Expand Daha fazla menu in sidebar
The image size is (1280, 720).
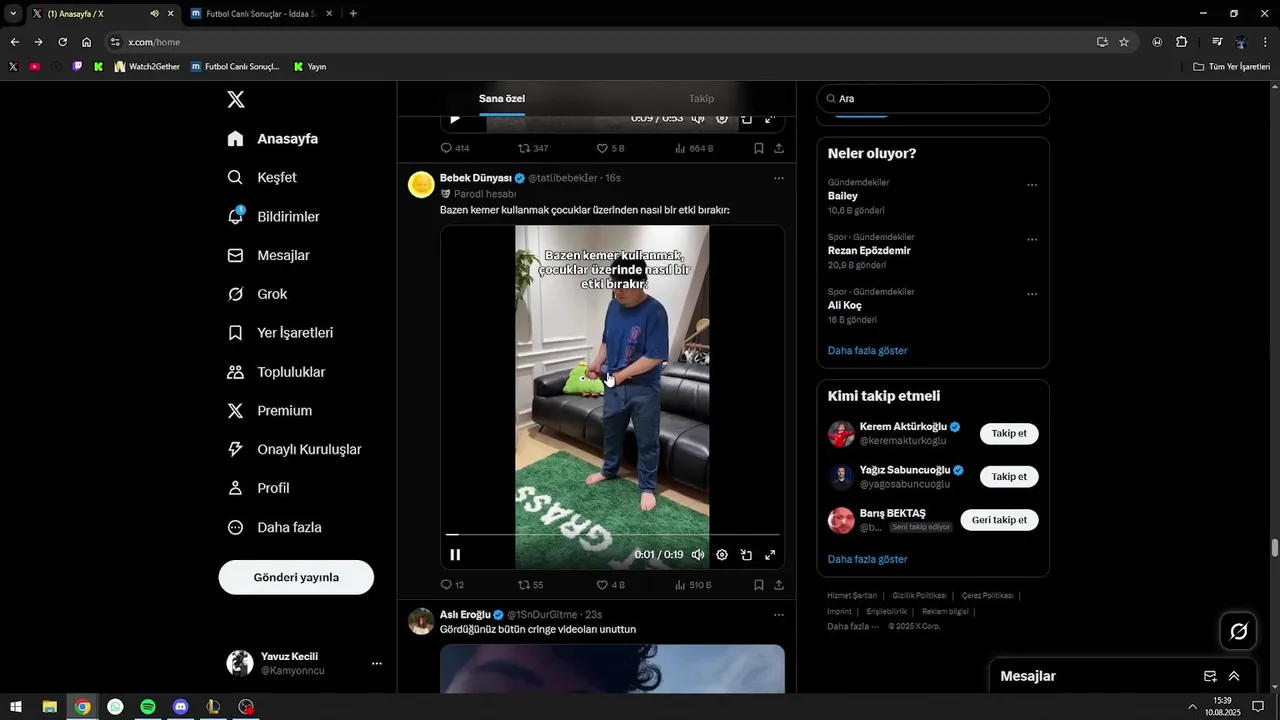[x=274, y=527]
